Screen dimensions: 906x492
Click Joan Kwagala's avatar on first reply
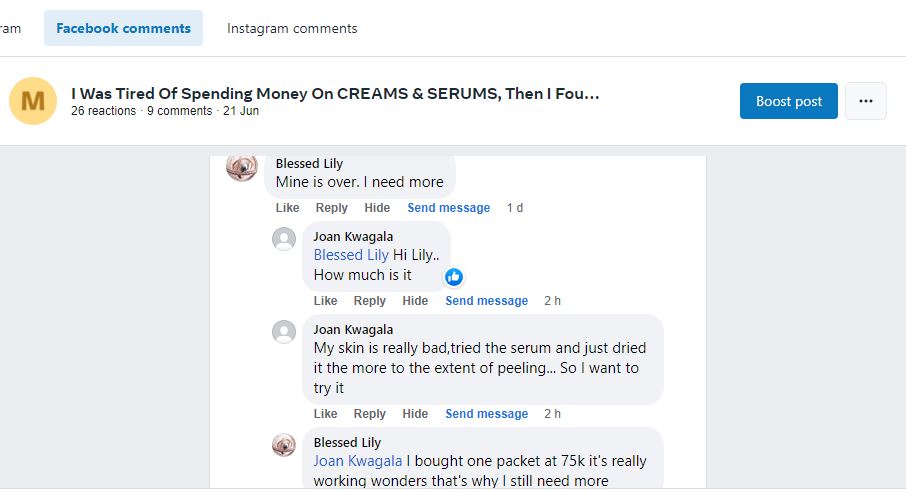pyautogui.click(x=284, y=239)
